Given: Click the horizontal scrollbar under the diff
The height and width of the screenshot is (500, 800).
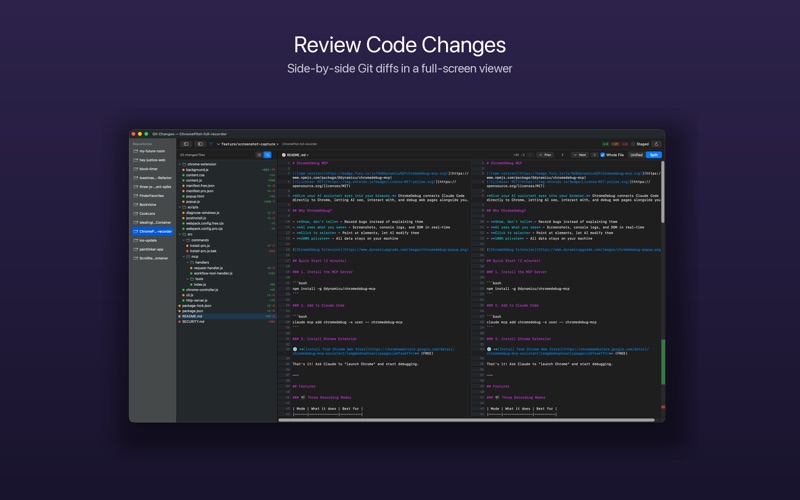Looking at the screenshot, I should click(466, 420).
